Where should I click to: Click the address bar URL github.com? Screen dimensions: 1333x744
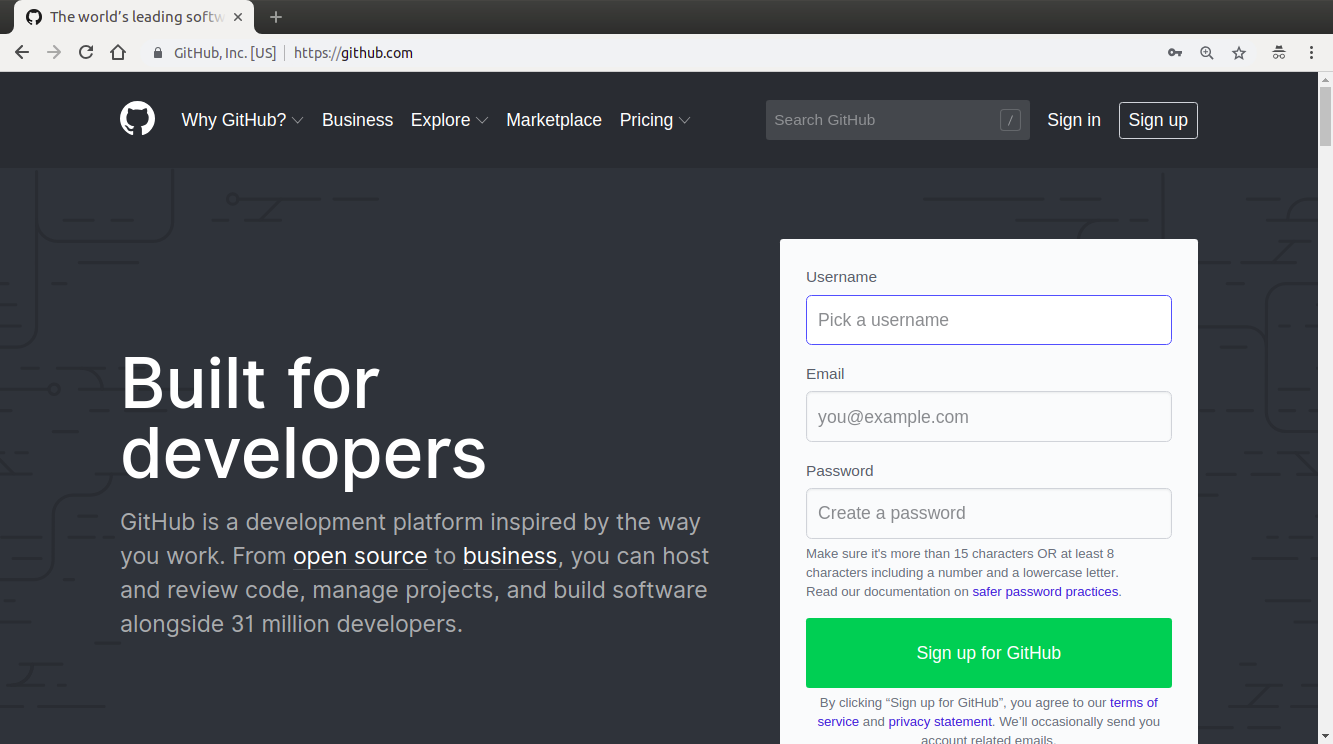353,53
